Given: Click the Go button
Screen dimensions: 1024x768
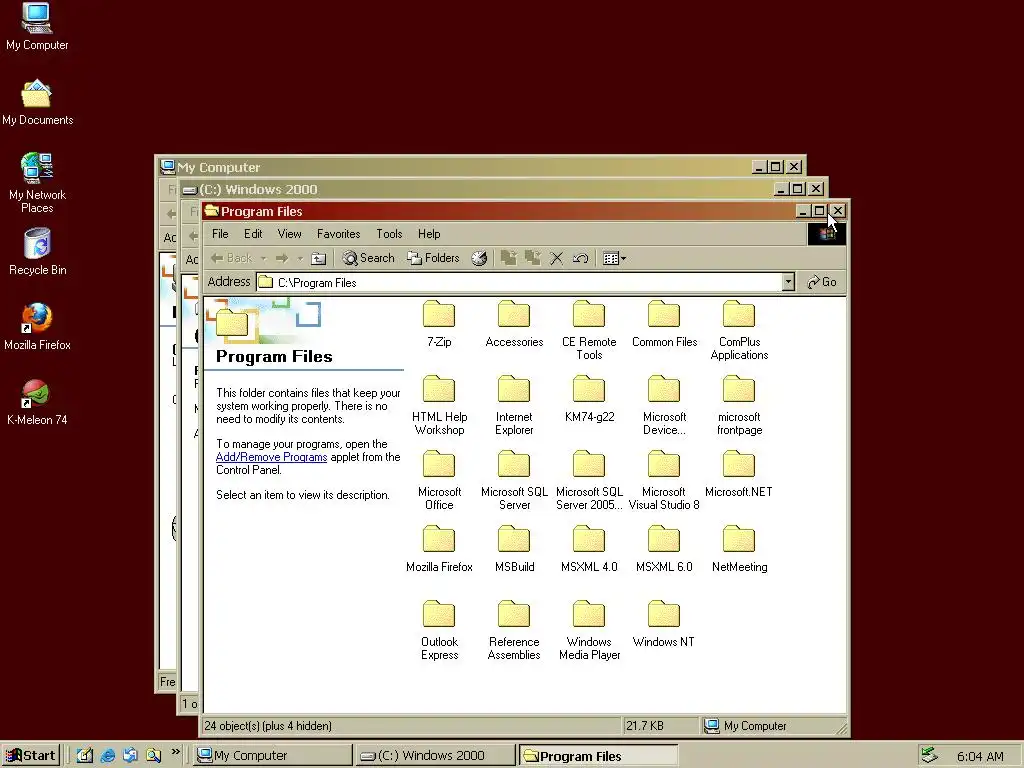Looking at the screenshot, I should pos(822,282).
